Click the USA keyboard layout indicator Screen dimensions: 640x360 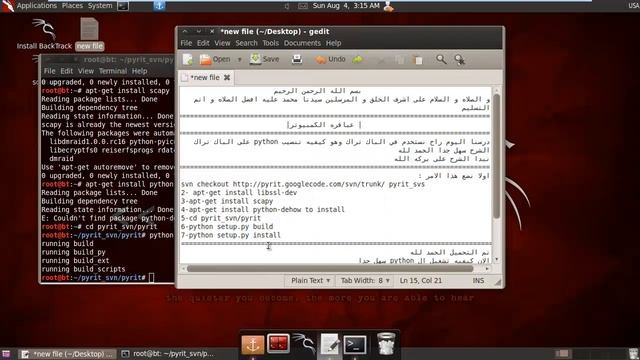(x=633, y=6)
